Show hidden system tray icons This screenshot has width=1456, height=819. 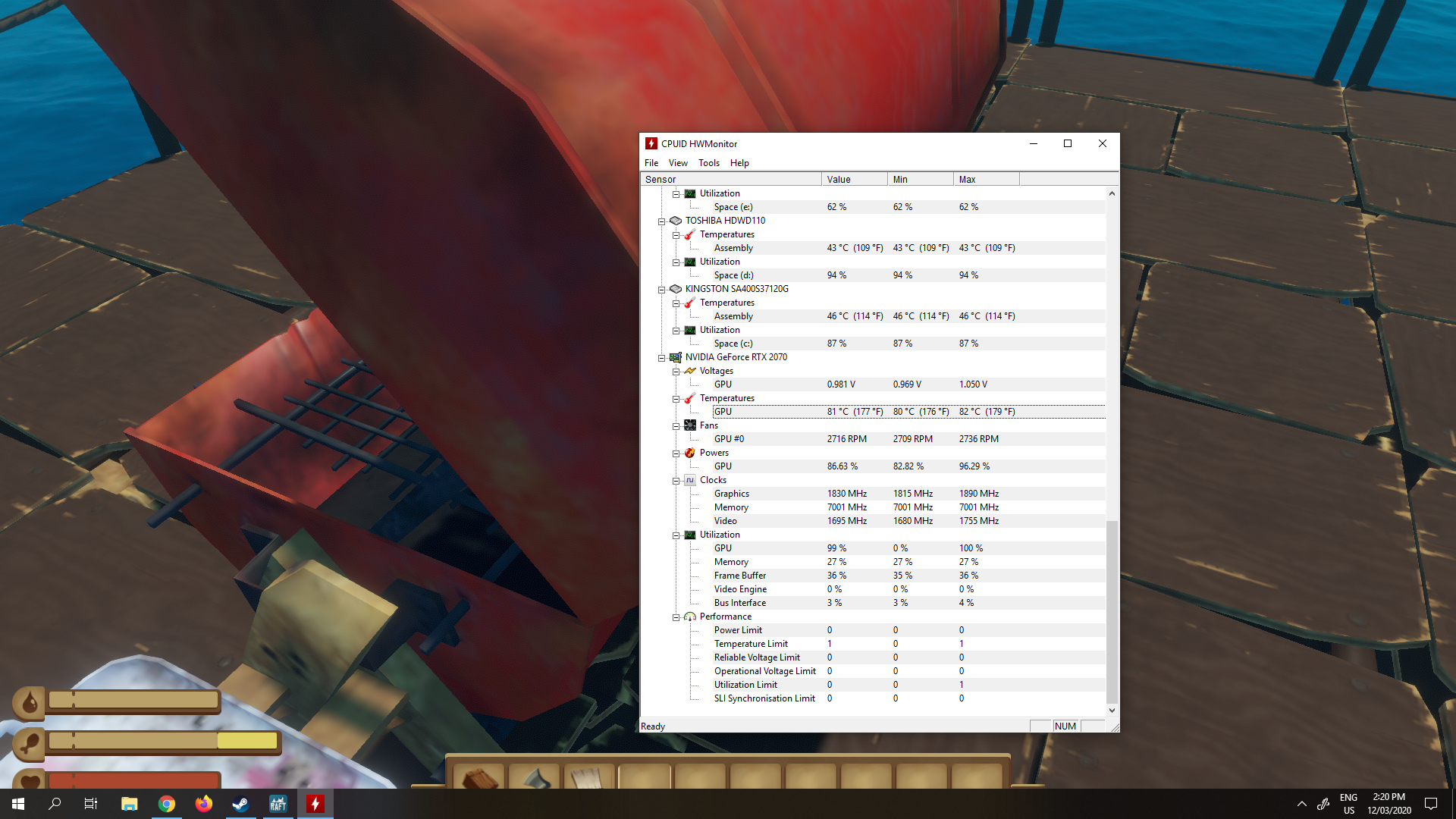click(1302, 804)
